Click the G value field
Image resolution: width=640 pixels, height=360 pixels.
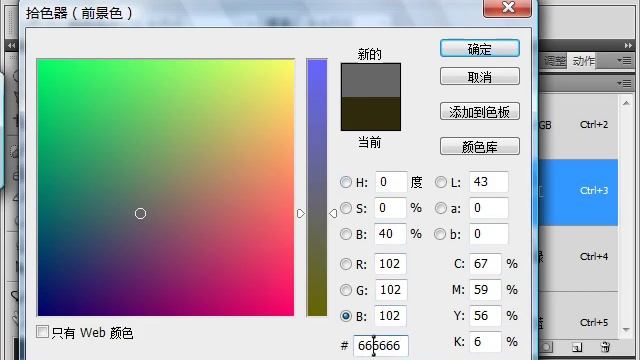(x=391, y=290)
